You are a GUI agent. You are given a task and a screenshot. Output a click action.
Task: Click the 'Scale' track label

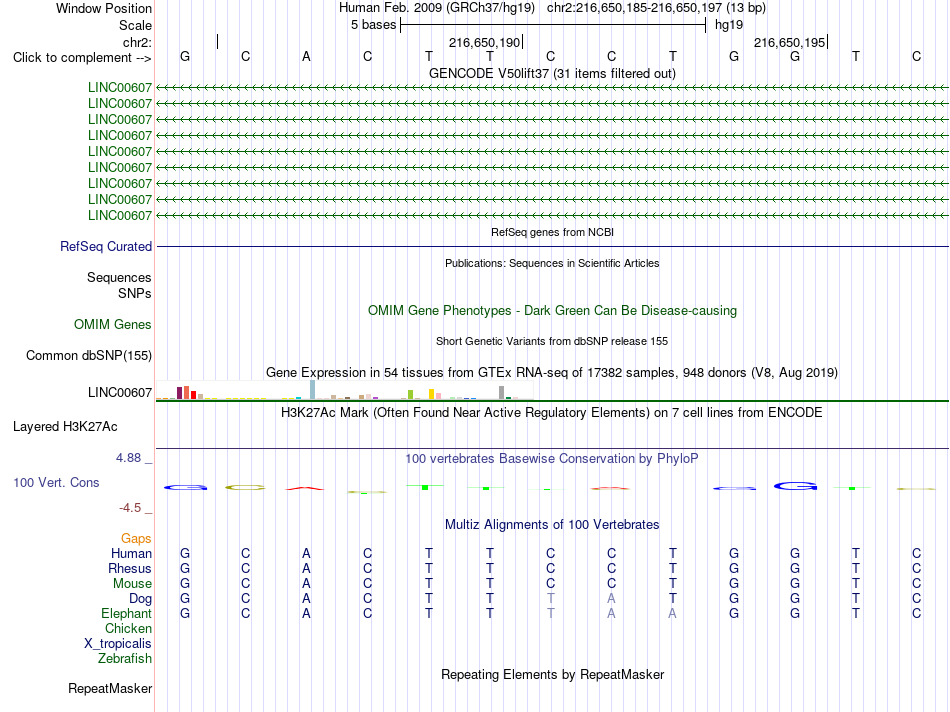[135, 25]
